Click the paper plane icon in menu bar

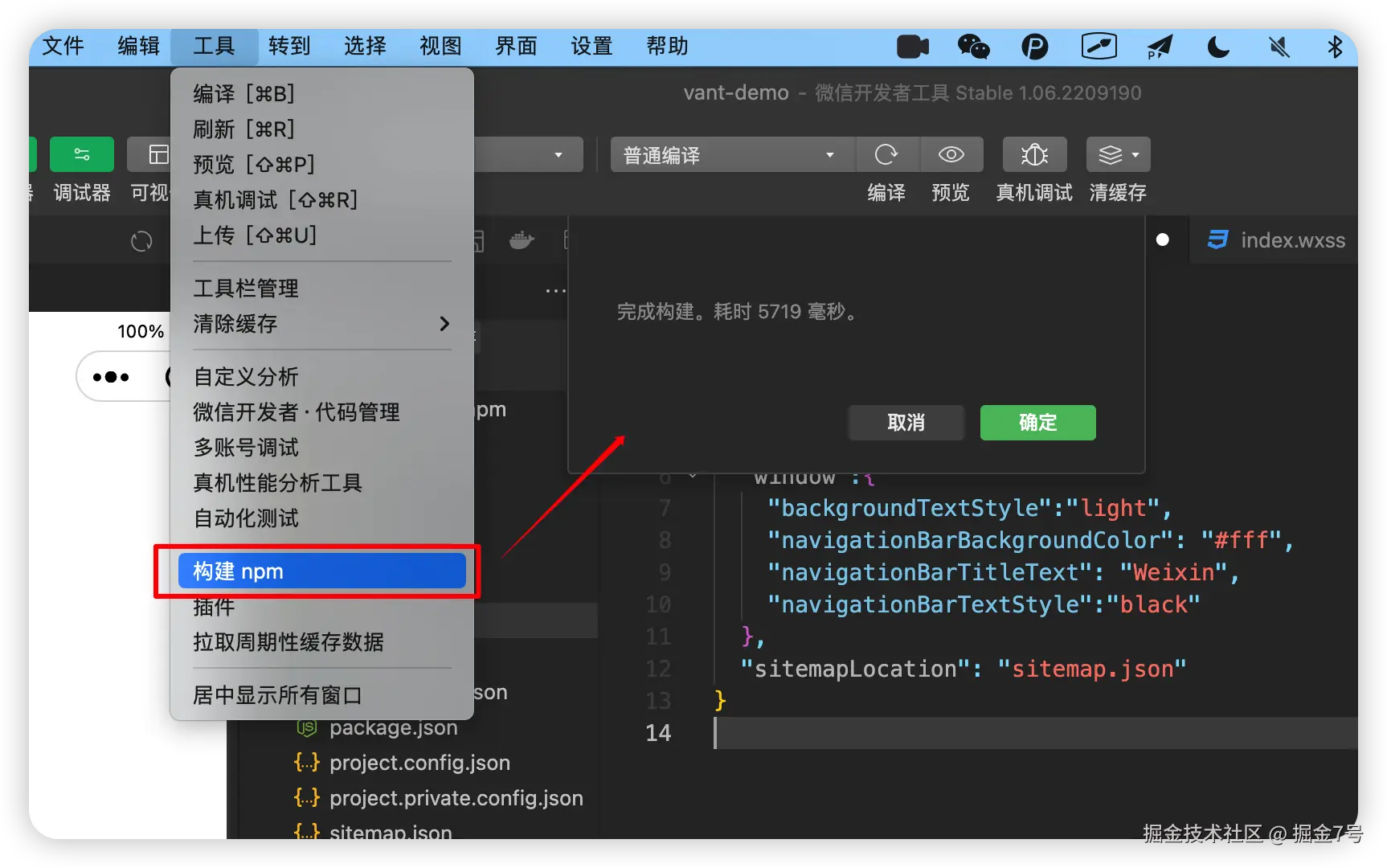1160,47
